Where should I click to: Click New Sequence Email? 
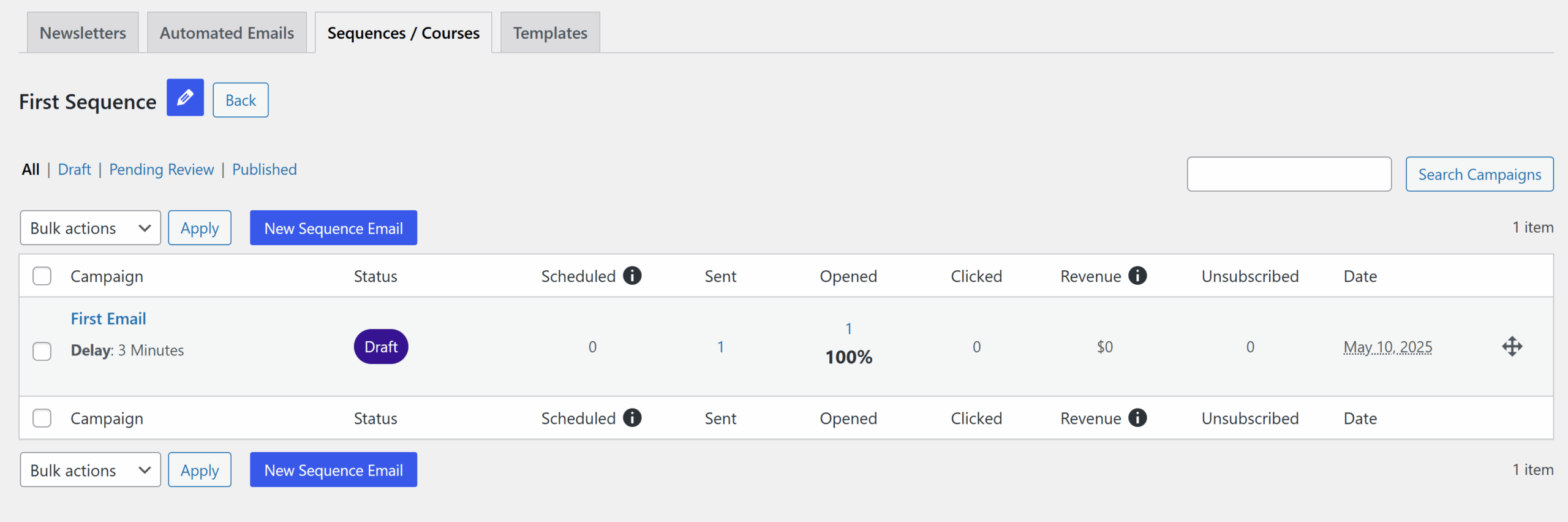(x=333, y=227)
